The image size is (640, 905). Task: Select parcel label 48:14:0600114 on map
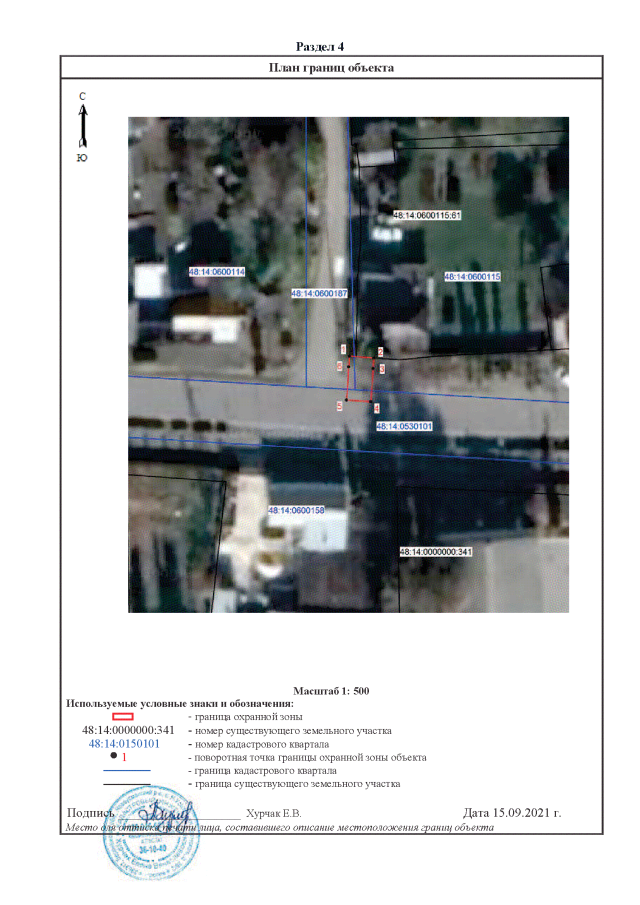(217, 272)
